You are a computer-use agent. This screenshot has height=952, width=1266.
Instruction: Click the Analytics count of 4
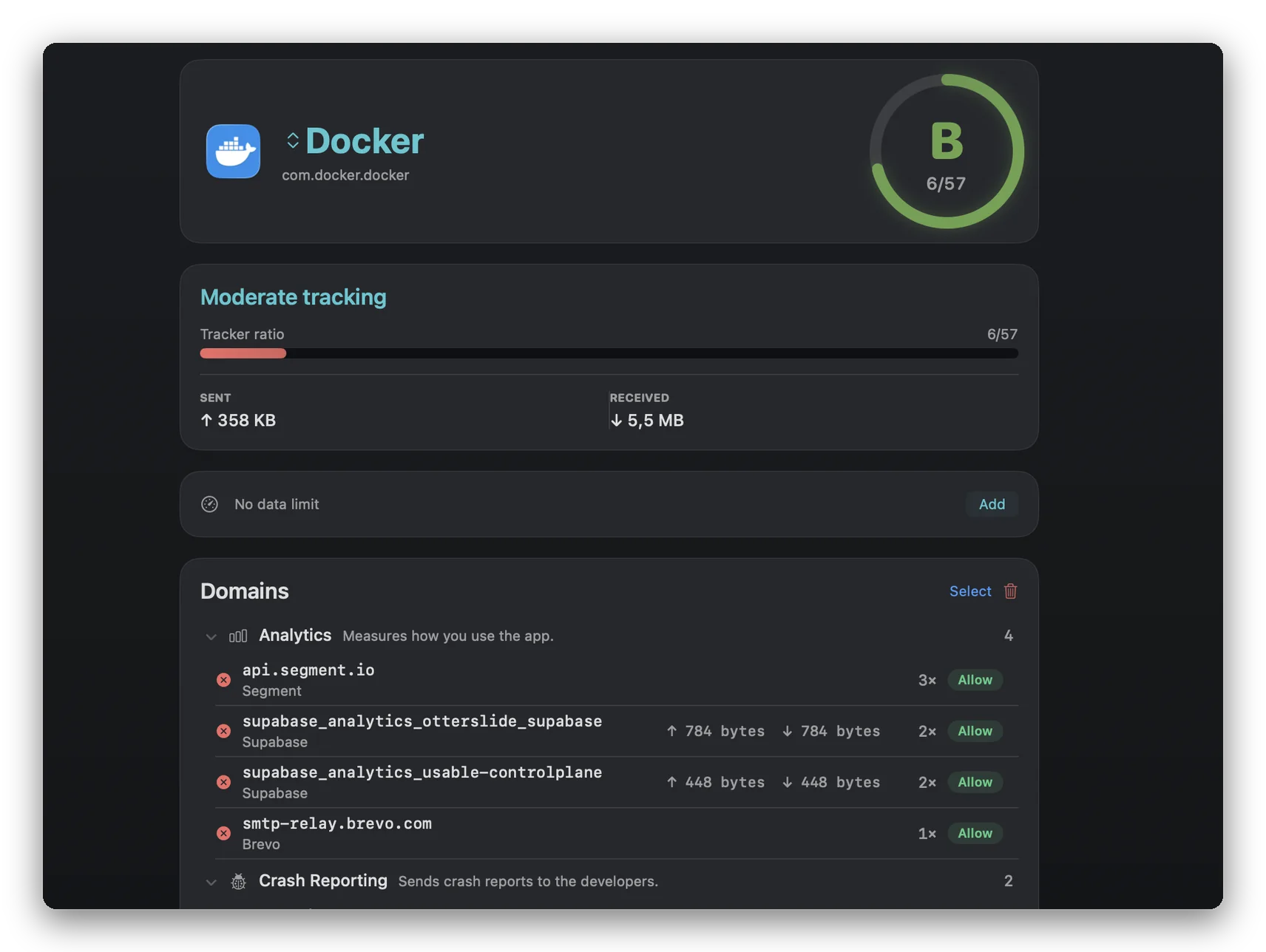tap(1009, 636)
